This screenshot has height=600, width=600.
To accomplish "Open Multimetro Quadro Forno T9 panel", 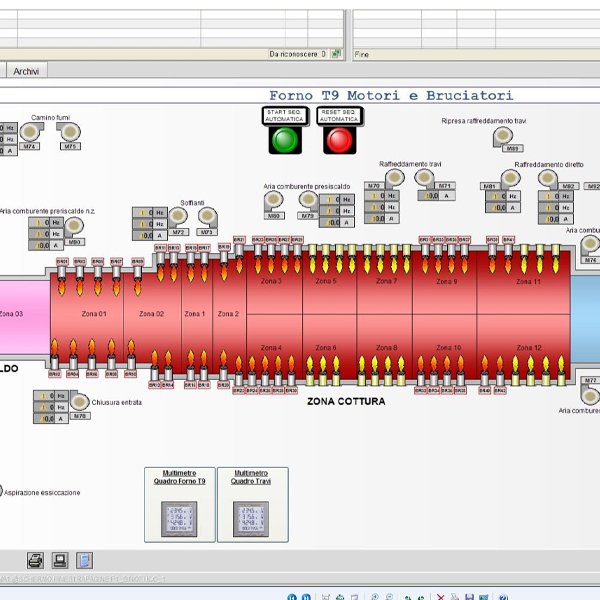I will (178, 504).
